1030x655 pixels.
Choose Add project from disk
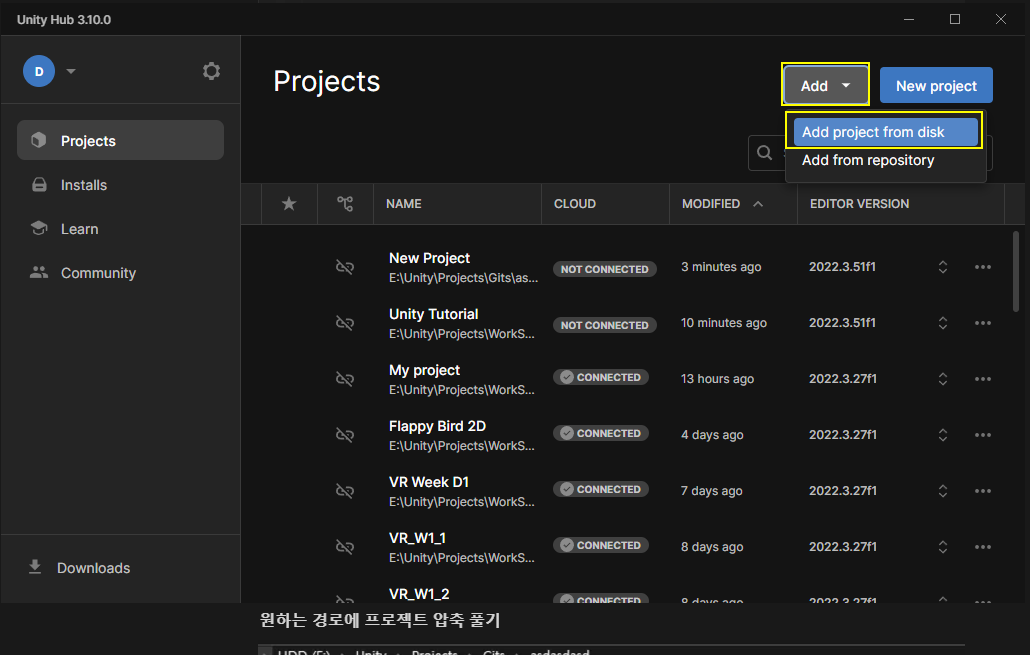885,132
